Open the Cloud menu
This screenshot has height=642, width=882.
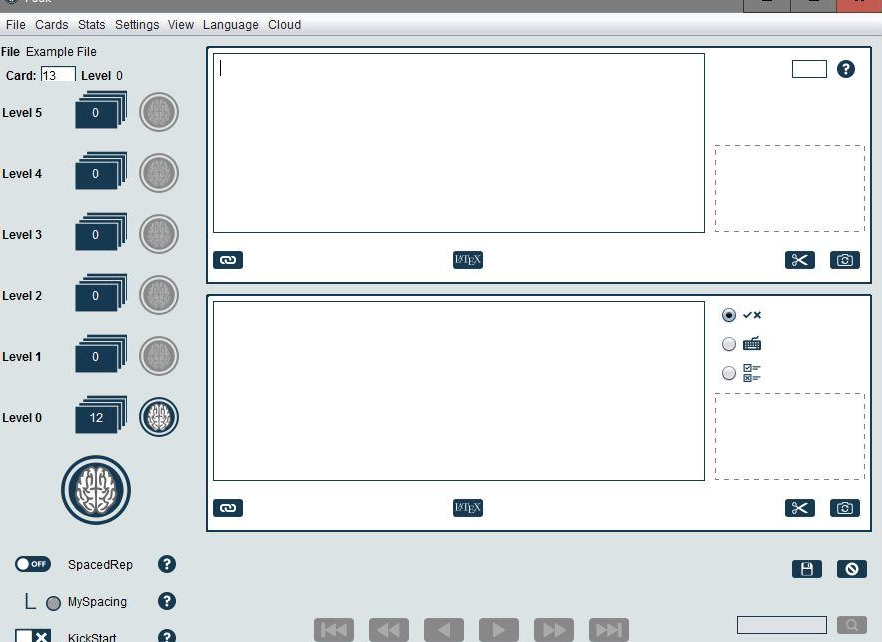coord(284,25)
